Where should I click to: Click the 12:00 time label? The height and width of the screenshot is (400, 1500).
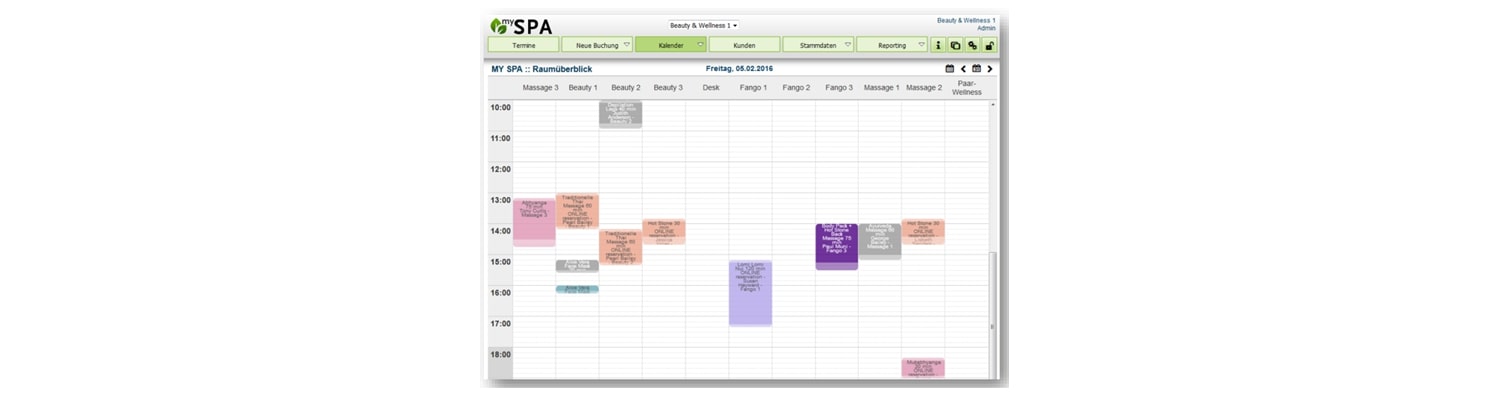coord(500,169)
